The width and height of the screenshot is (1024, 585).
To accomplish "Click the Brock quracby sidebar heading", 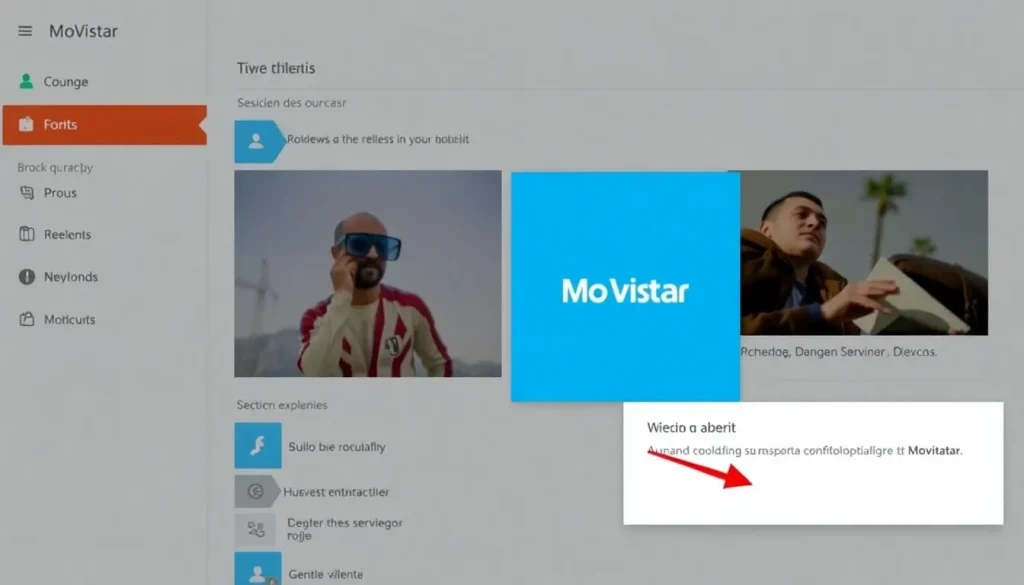I will coord(55,167).
